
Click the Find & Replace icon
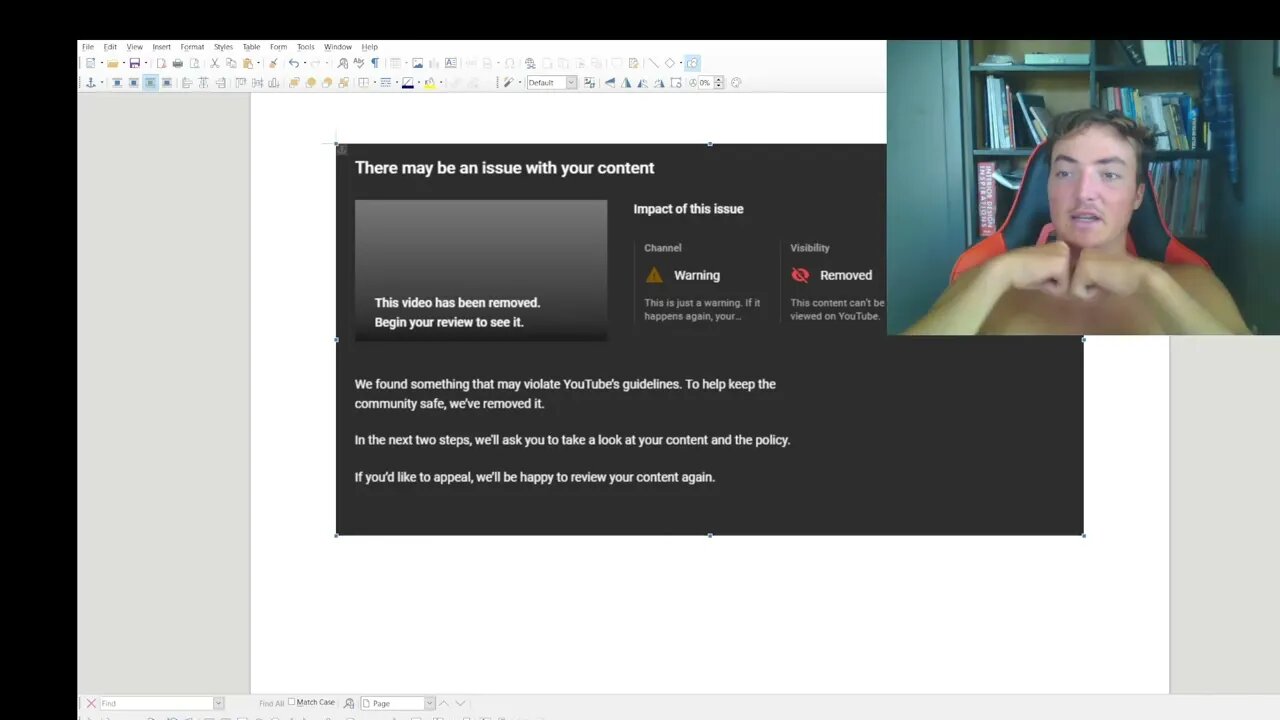[342, 63]
